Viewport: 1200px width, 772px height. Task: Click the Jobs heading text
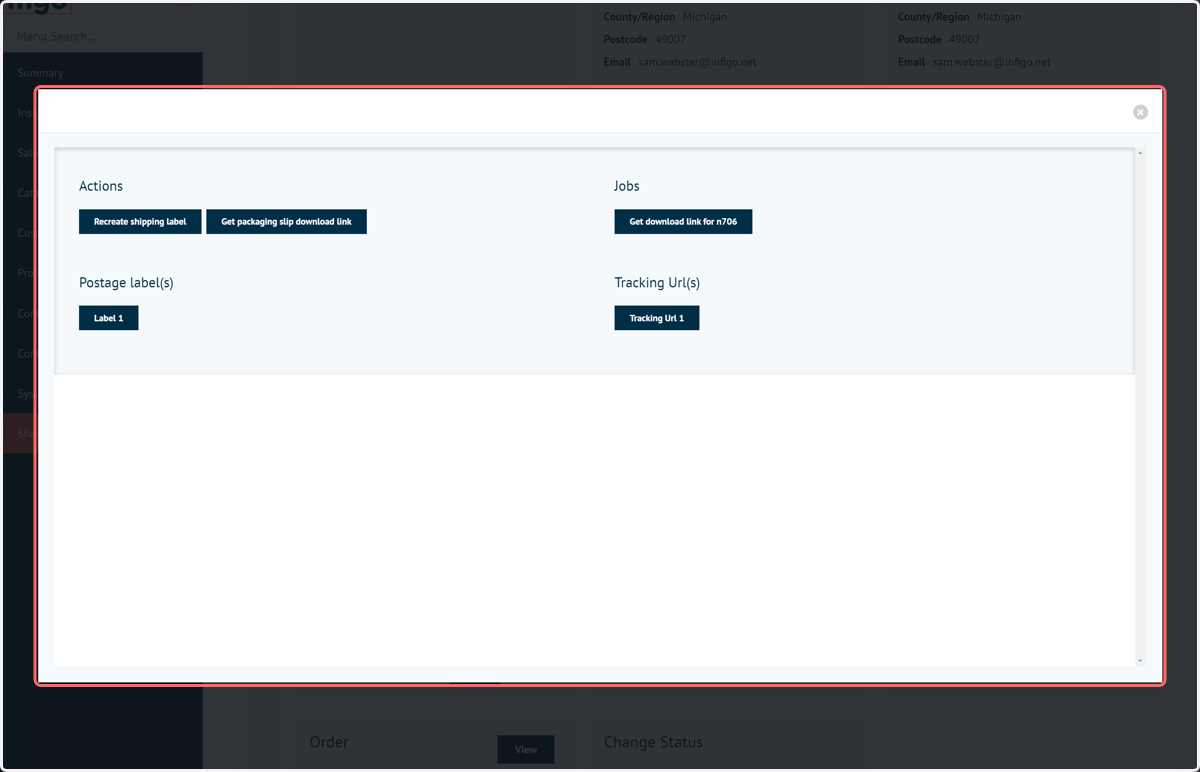(x=627, y=186)
